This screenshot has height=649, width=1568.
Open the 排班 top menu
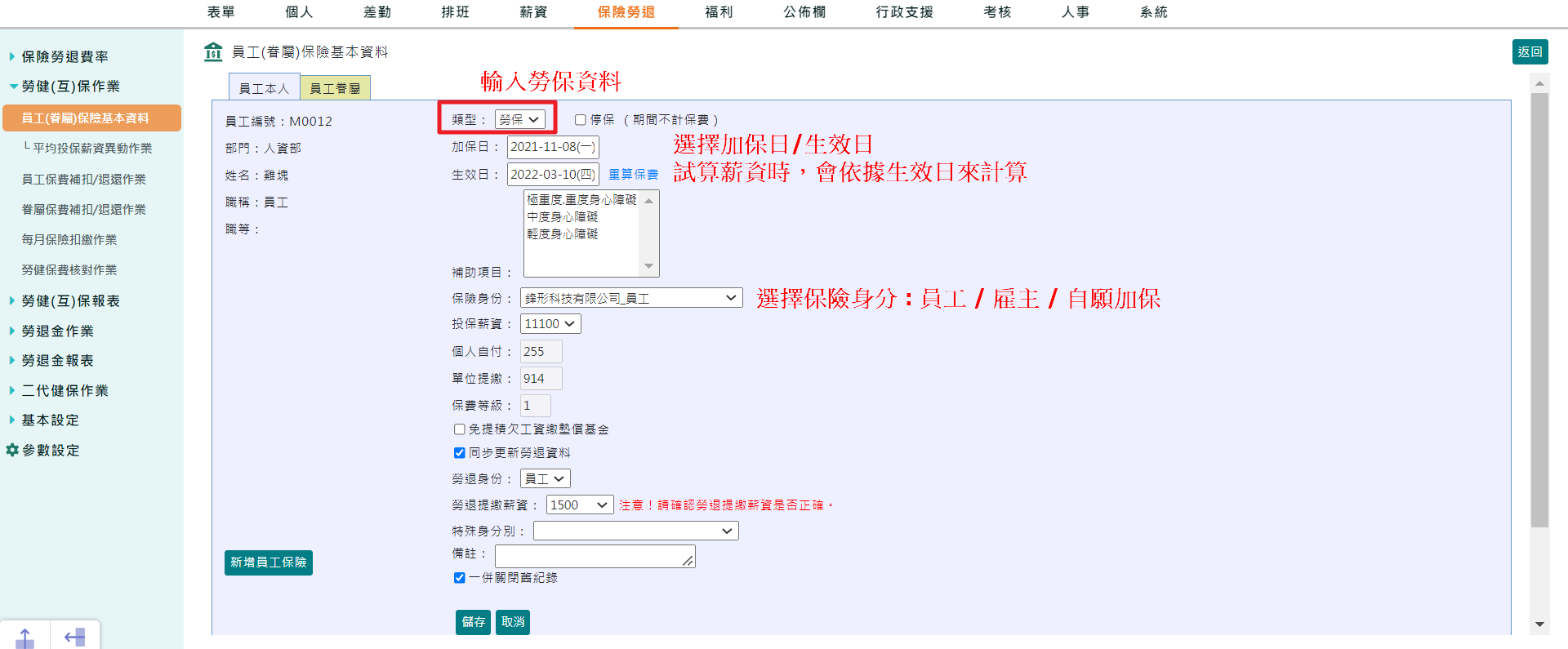[x=456, y=12]
